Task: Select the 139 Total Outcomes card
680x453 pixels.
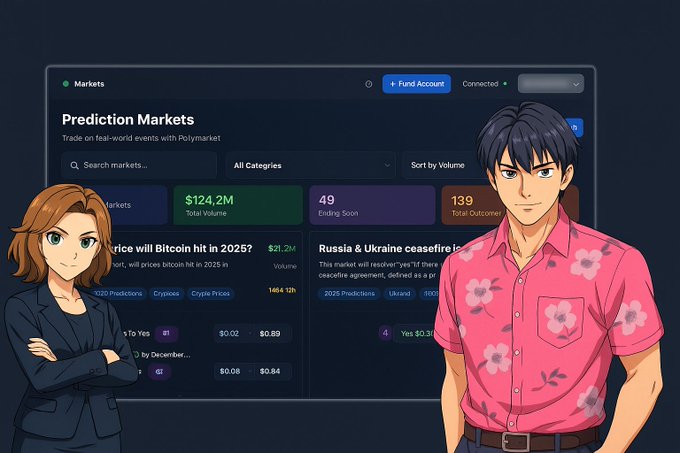Action: (x=473, y=205)
